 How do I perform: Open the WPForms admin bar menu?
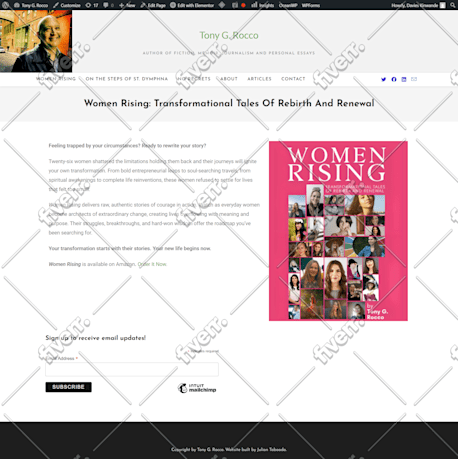311,5
